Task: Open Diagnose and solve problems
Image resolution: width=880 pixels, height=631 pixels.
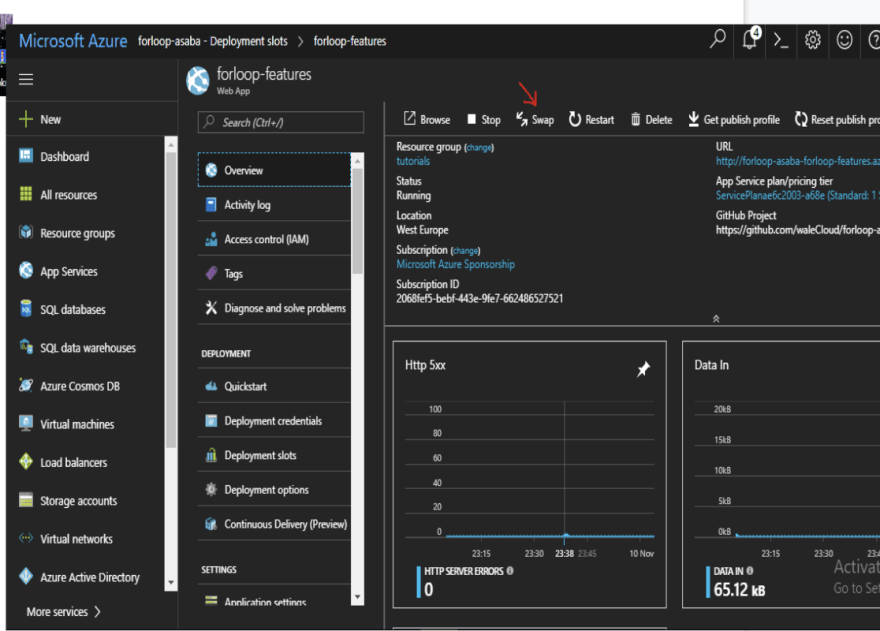Action: pos(274,308)
